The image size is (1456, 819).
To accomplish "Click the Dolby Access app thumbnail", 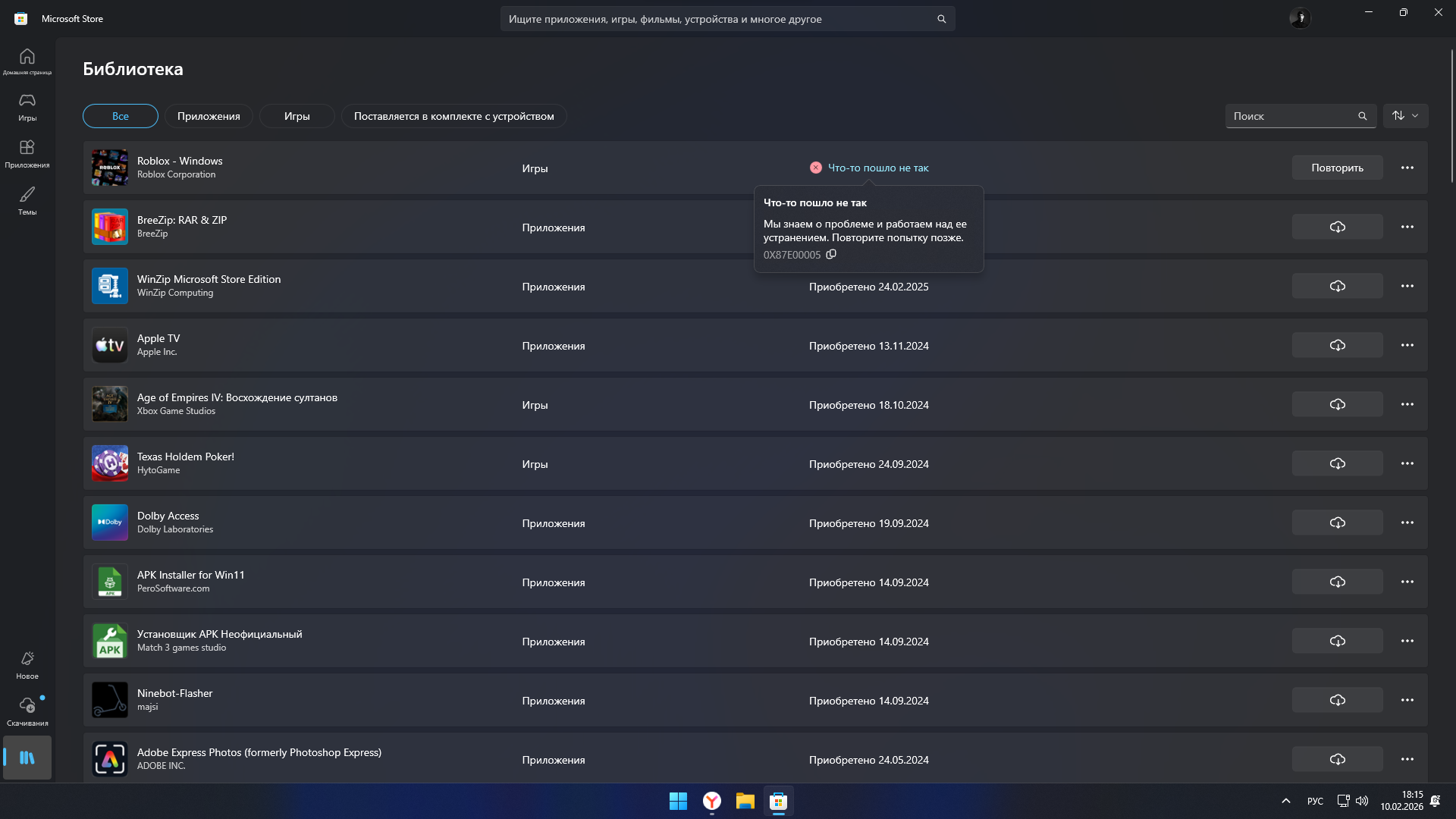I will click(110, 522).
